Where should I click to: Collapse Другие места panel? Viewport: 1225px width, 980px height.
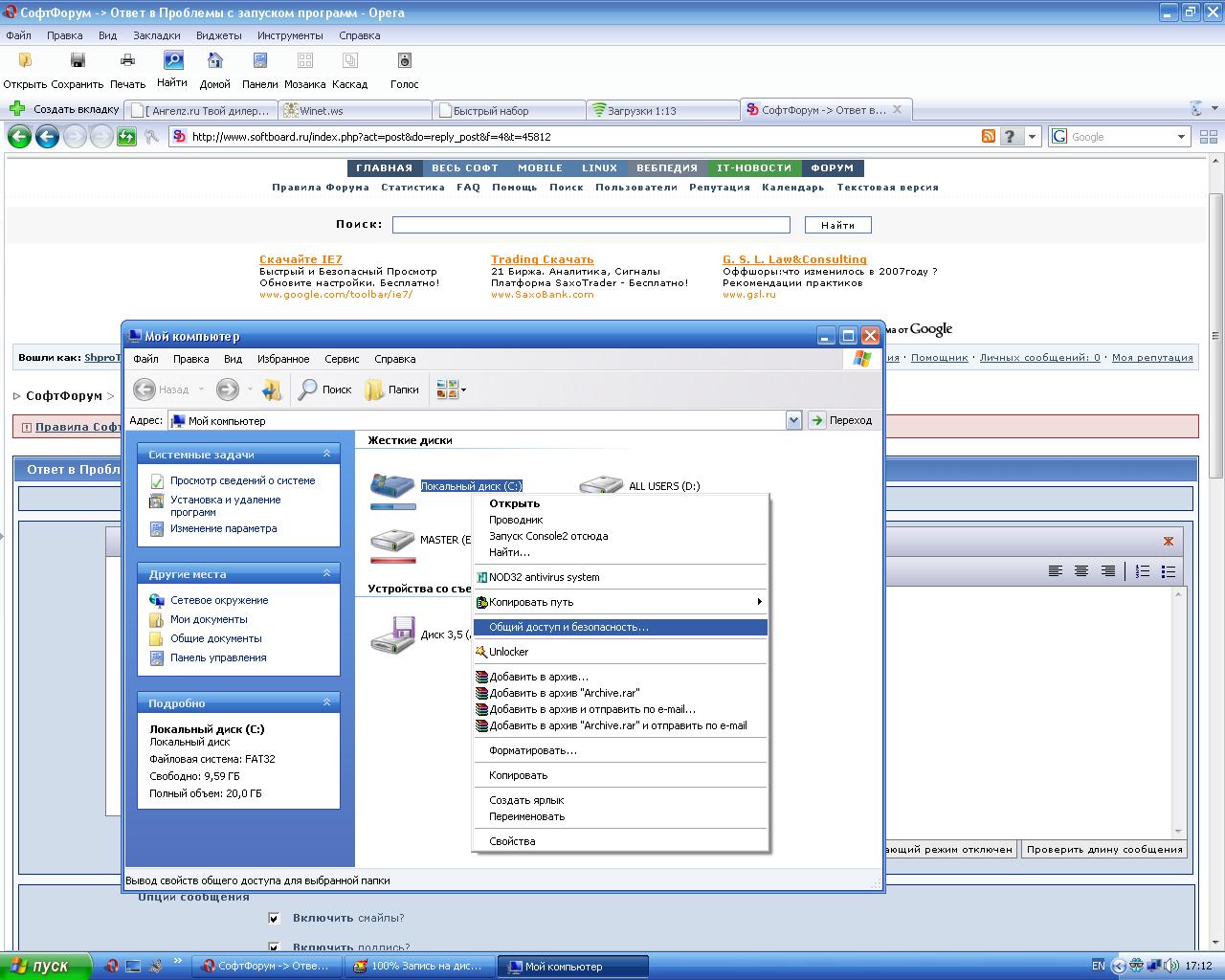pyautogui.click(x=326, y=573)
